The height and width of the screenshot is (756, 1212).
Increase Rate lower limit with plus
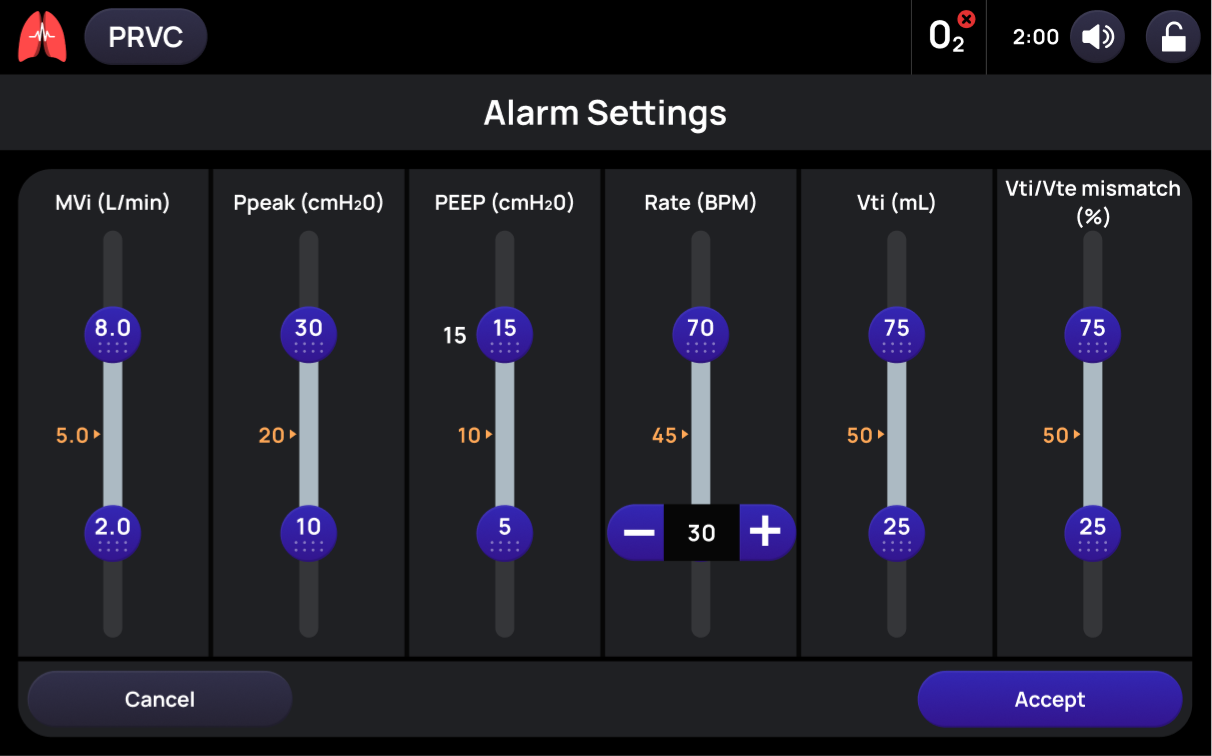tap(767, 532)
